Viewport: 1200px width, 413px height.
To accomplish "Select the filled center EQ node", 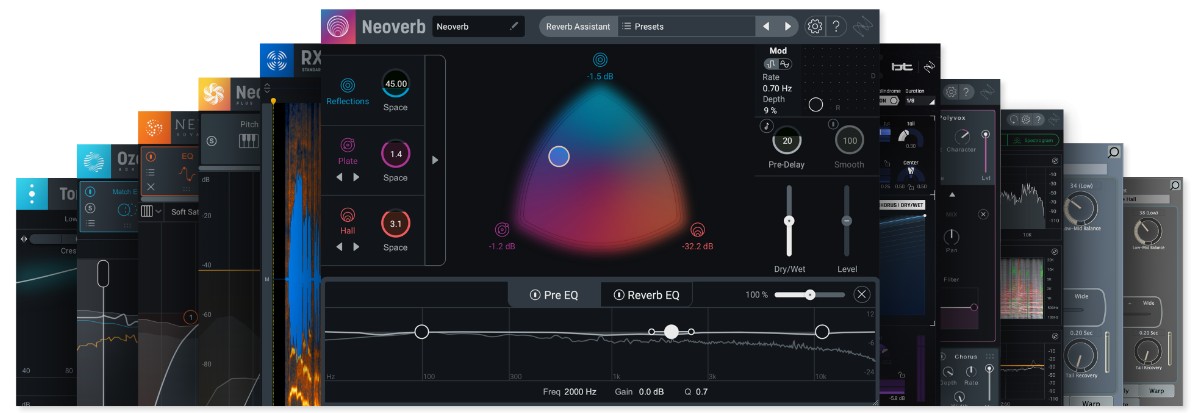I will (x=671, y=331).
